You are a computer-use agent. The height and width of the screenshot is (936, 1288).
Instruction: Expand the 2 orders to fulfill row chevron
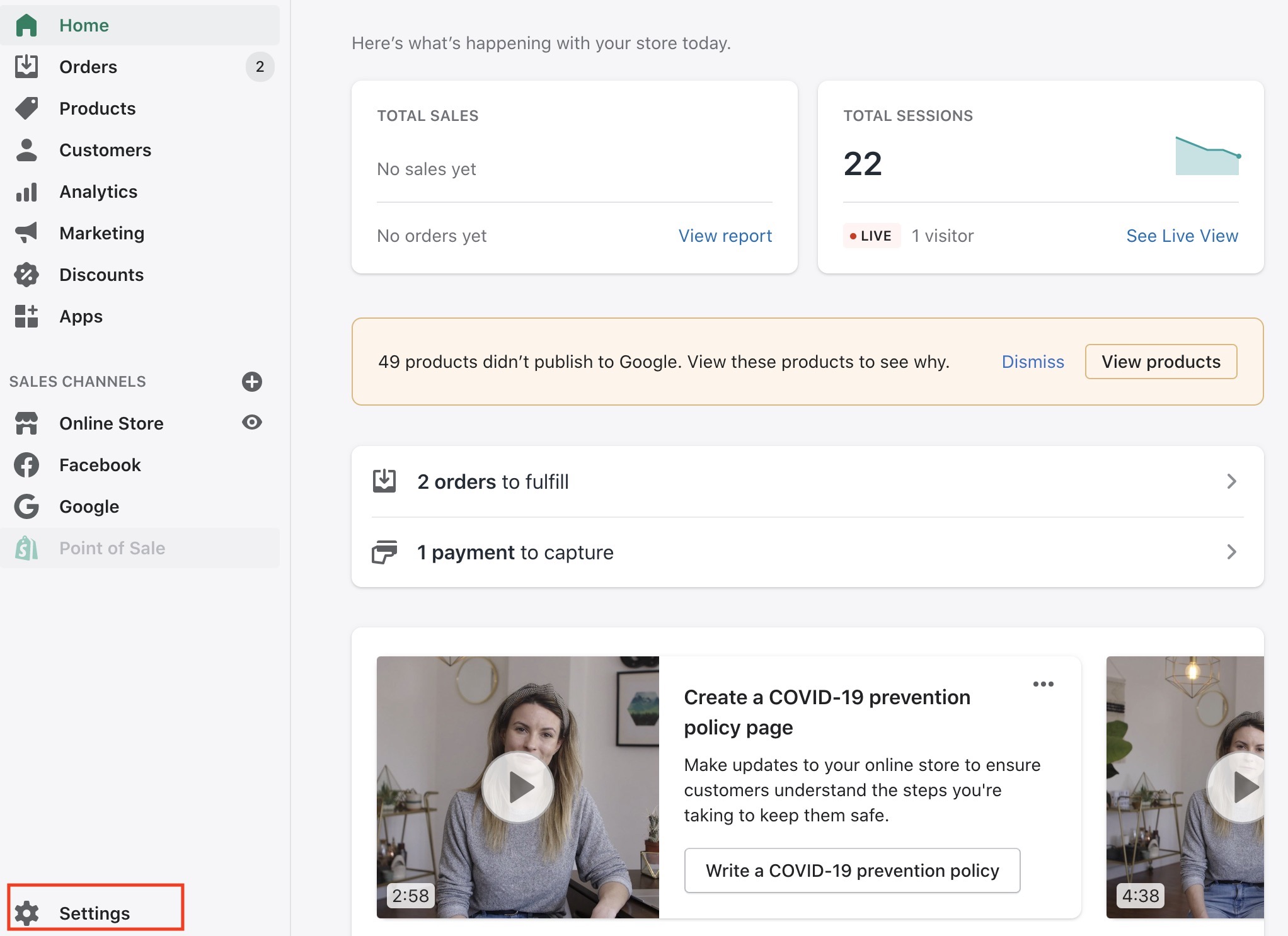[x=1231, y=481]
